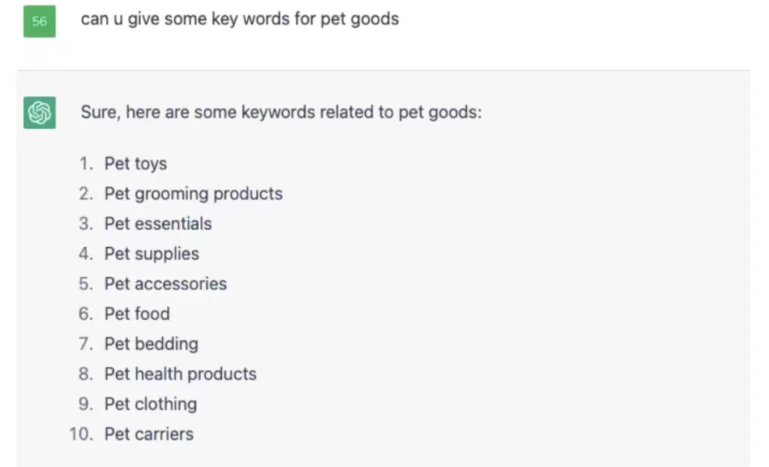Image resolution: width=769 pixels, height=467 pixels.
Task: Select the 'Pet toys' list item
Action: point(135,163)
